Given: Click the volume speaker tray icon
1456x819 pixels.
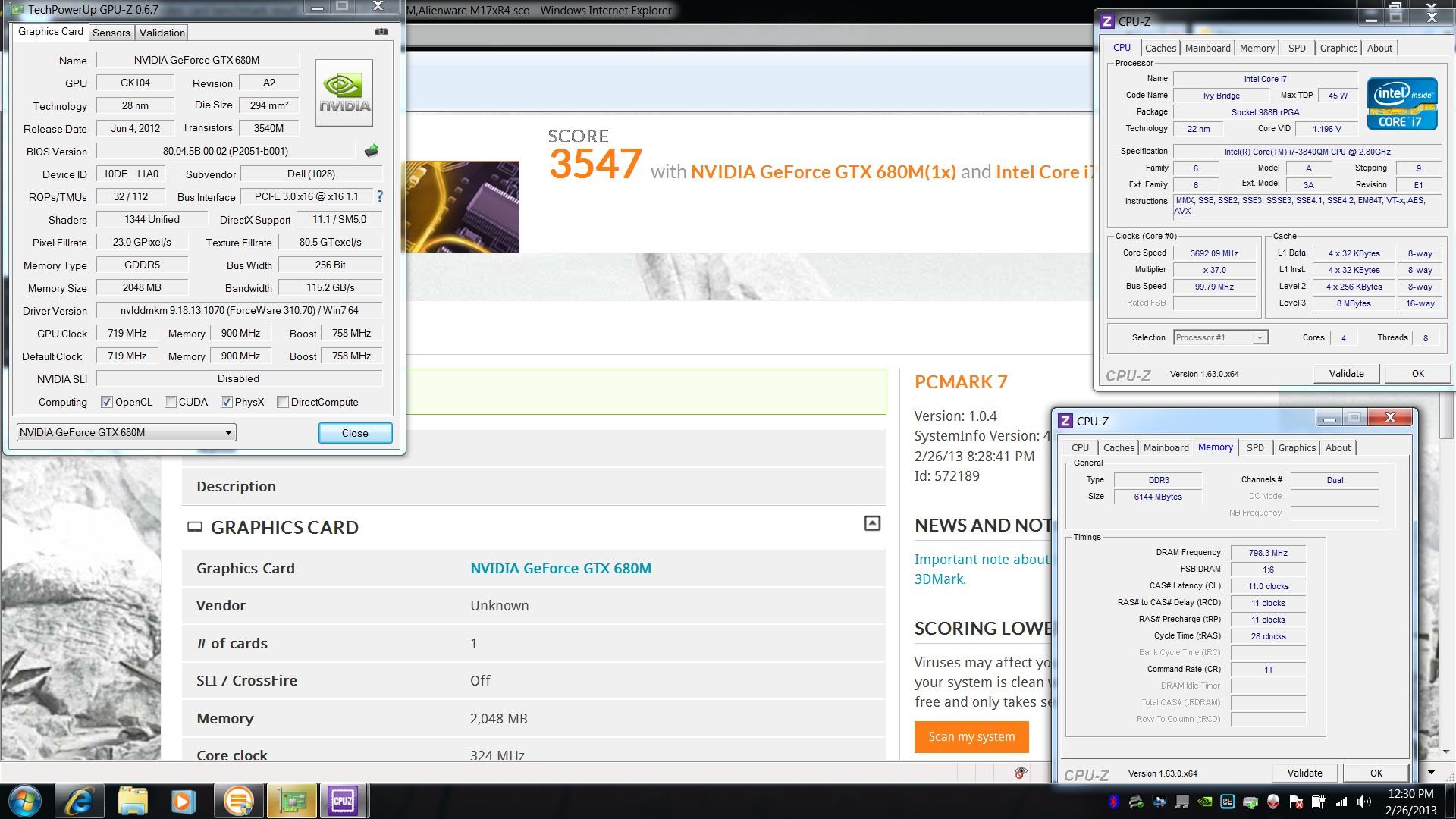Looking at the screenshot, I should (1364, 802).
